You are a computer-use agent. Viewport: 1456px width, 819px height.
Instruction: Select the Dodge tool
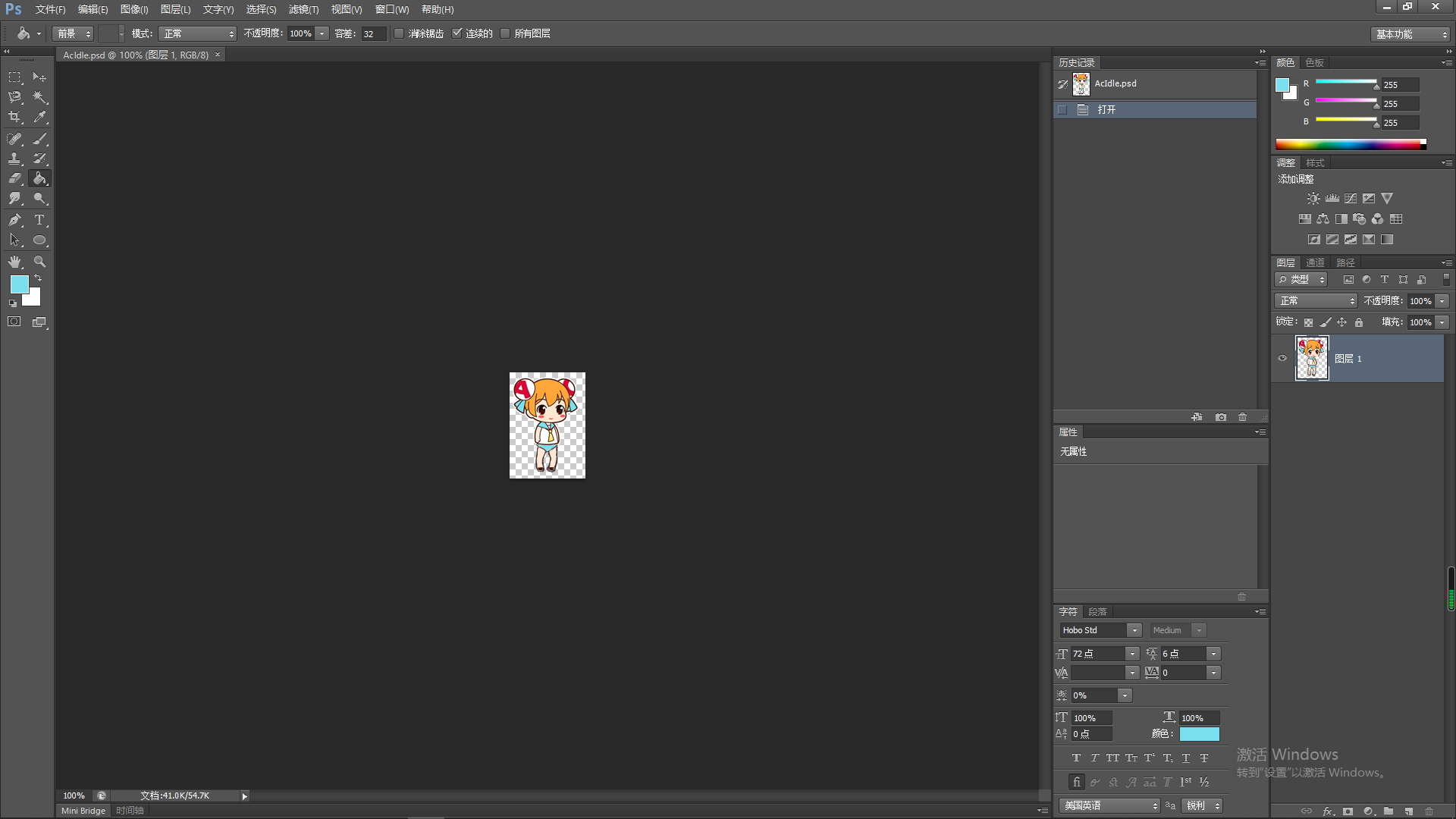[39, 198]
